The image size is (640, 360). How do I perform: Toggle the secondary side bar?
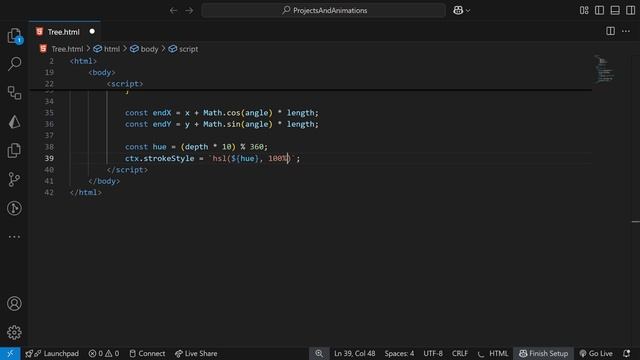(x=630, y=11)
